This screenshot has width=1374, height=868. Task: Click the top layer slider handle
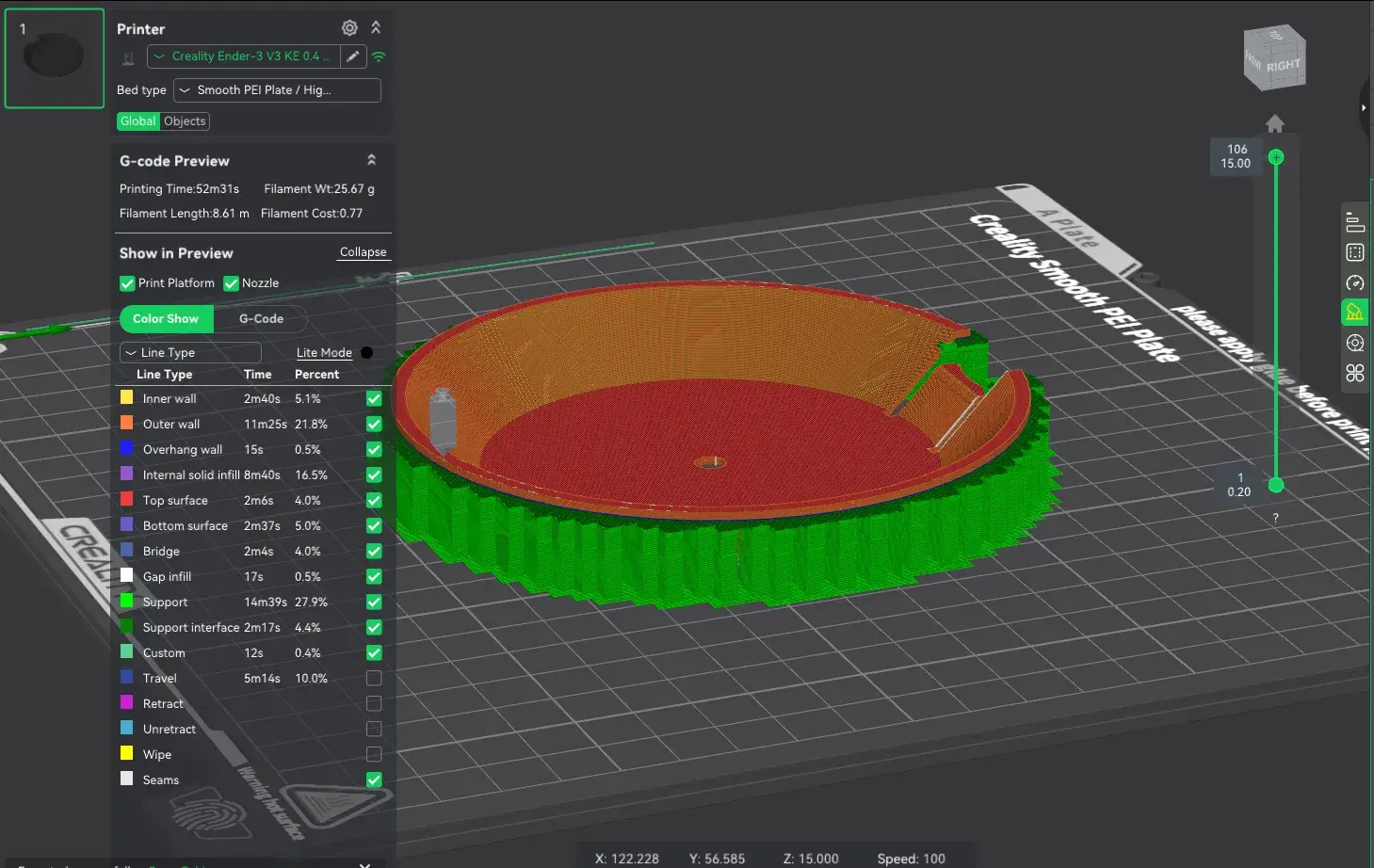tap(1276, 157)
